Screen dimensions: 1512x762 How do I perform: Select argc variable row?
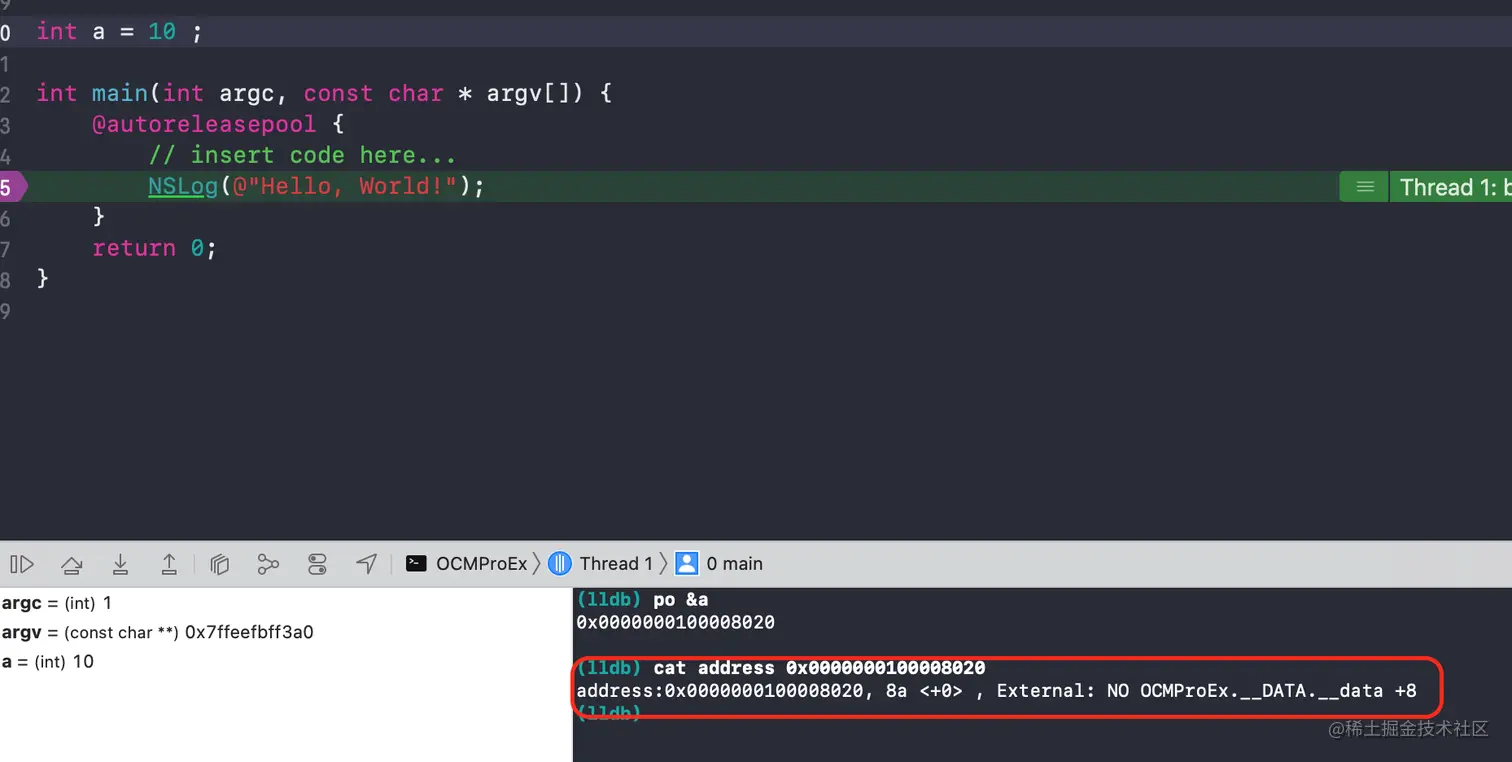[285, 603]
